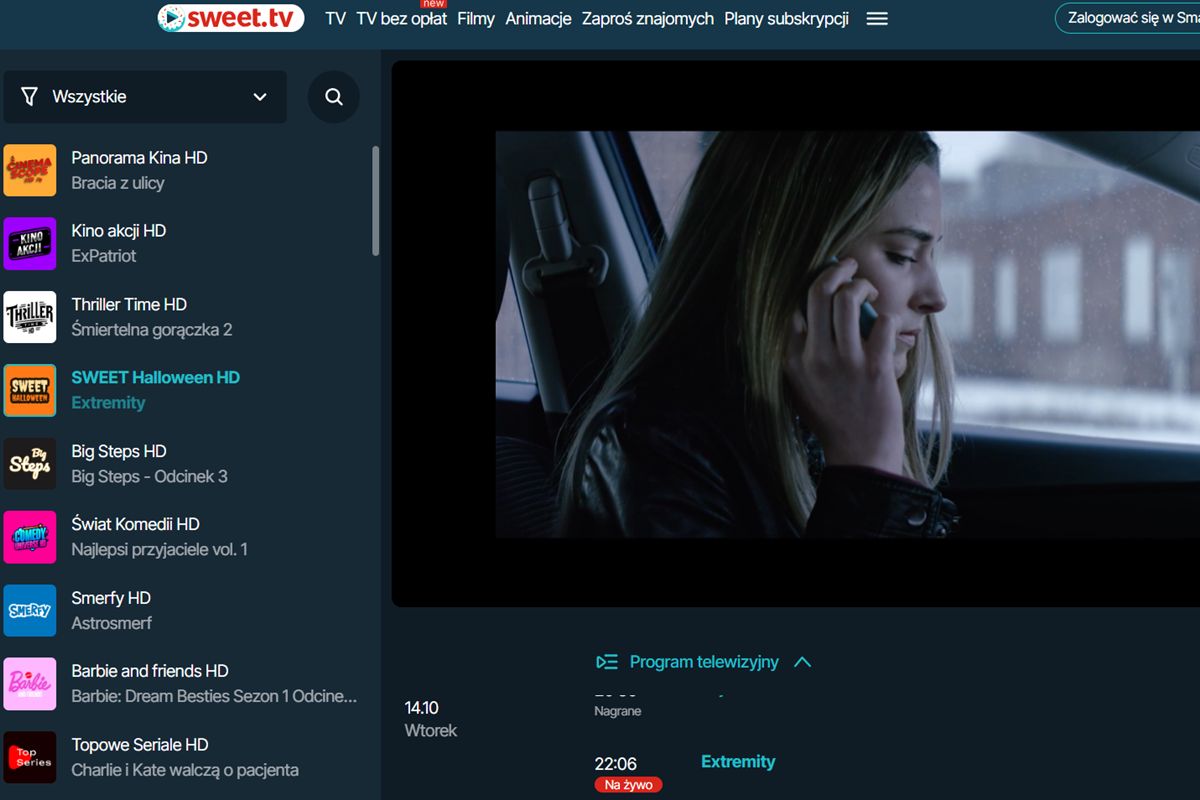Select the Barbie and friends channel logo

30,684
